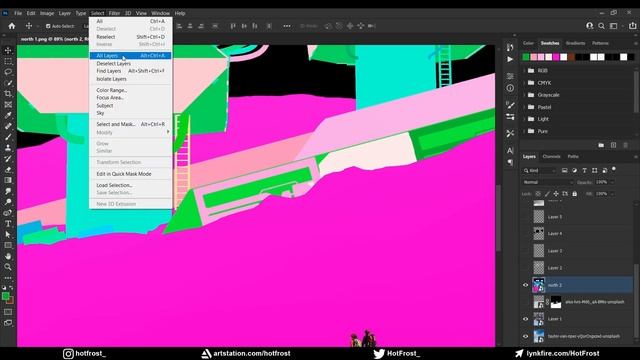
Task: Delete swatch using the trash icon
Action: click(x=625, y=145)
